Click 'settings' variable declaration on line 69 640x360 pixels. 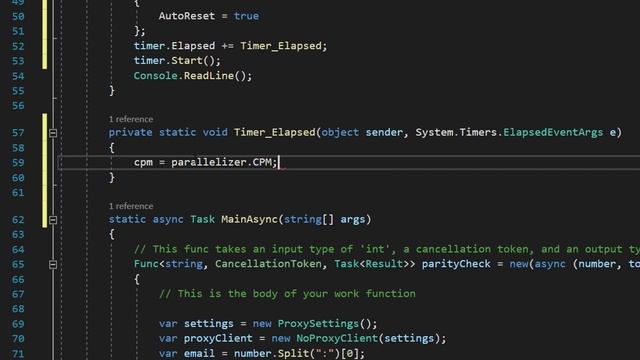point(209,324)
